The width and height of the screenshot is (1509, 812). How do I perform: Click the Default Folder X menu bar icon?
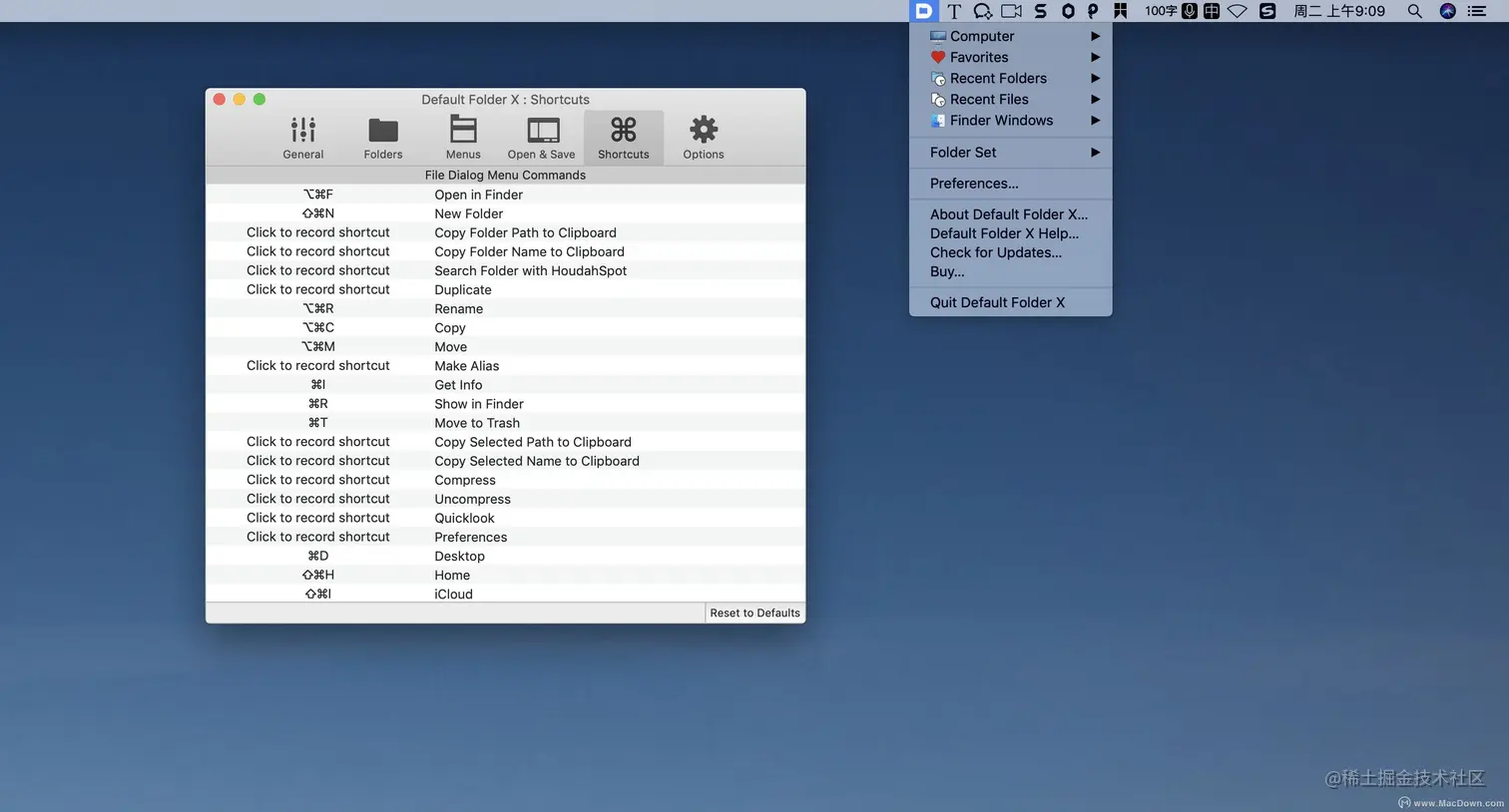923,11
